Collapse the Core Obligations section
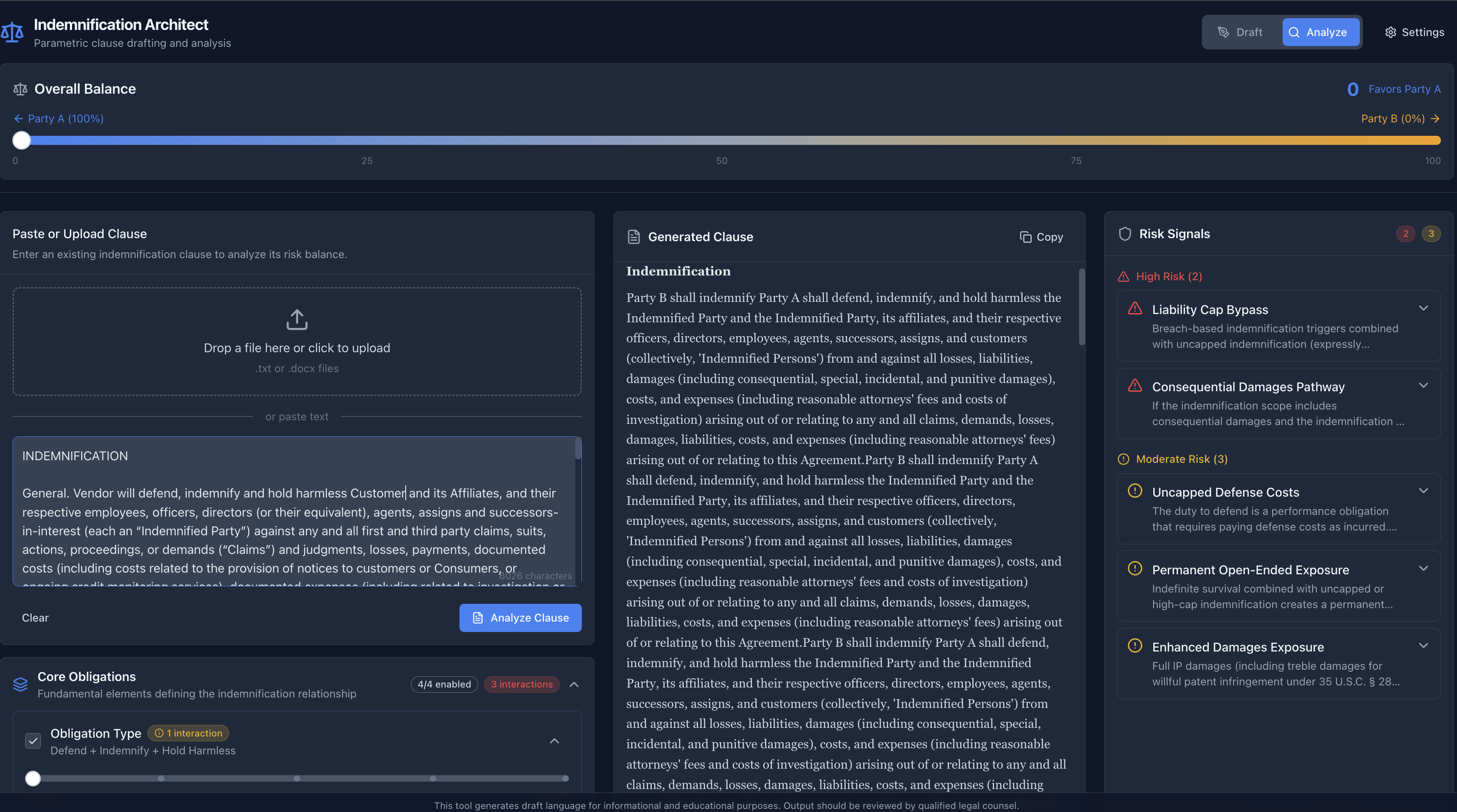This screenshot has width=1457, height=812. tap(574, 684)
